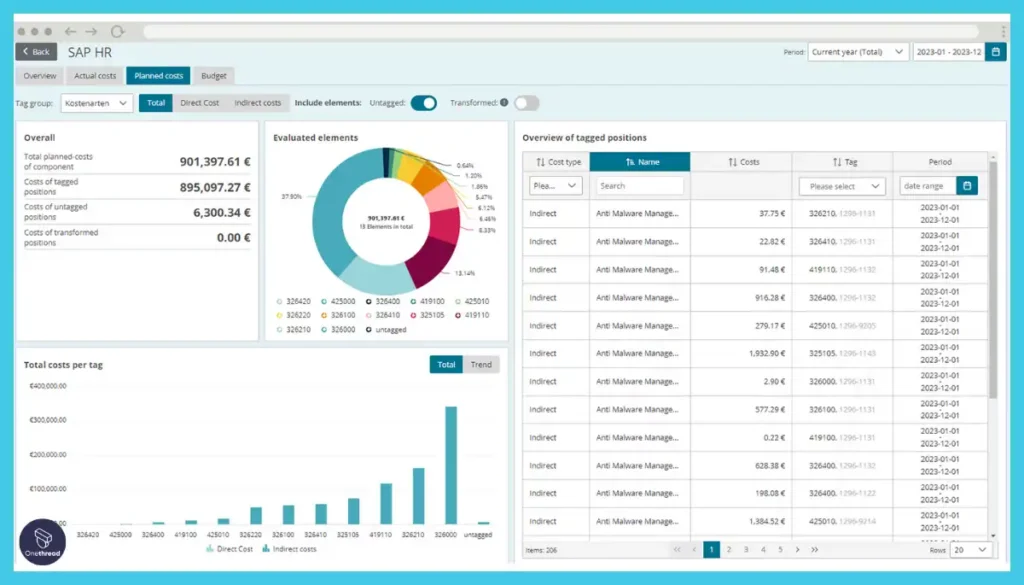Click the date range calendar icon in Period column
1024x585 pixels.
[x=967, y=186]
